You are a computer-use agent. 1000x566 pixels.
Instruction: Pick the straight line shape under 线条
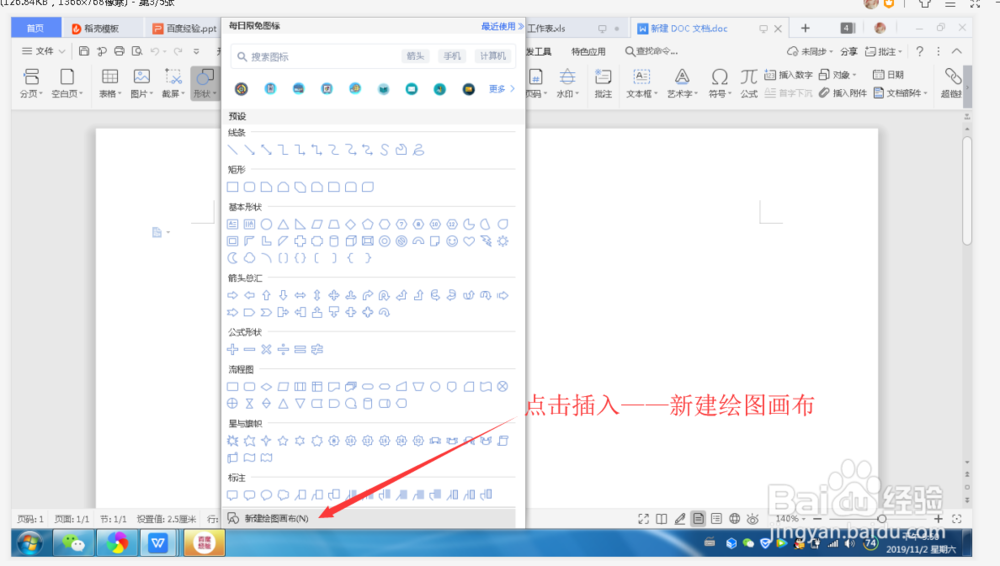[233, 150]
